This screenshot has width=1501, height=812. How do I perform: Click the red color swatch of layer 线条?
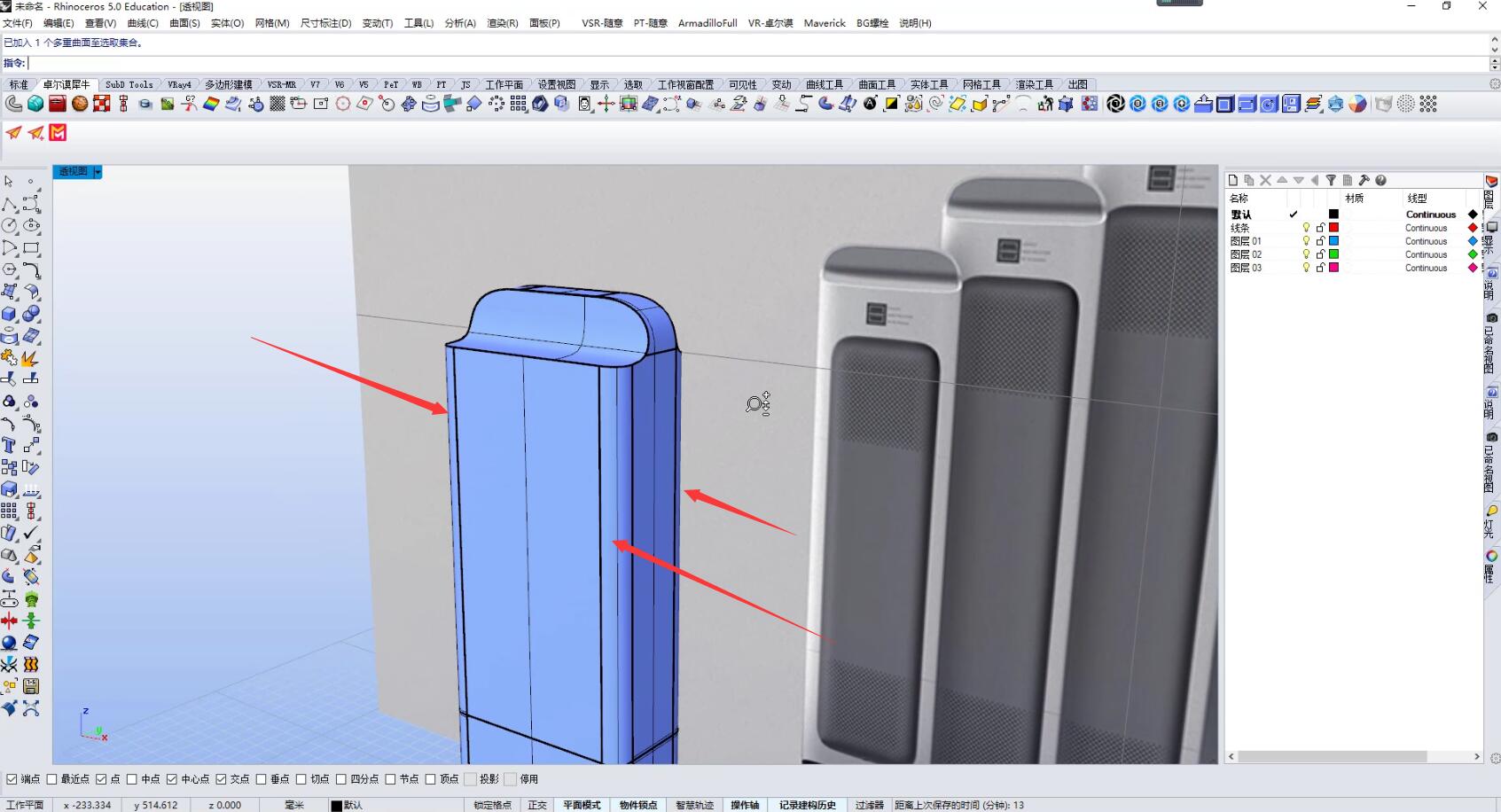[x=1333, y=228]
